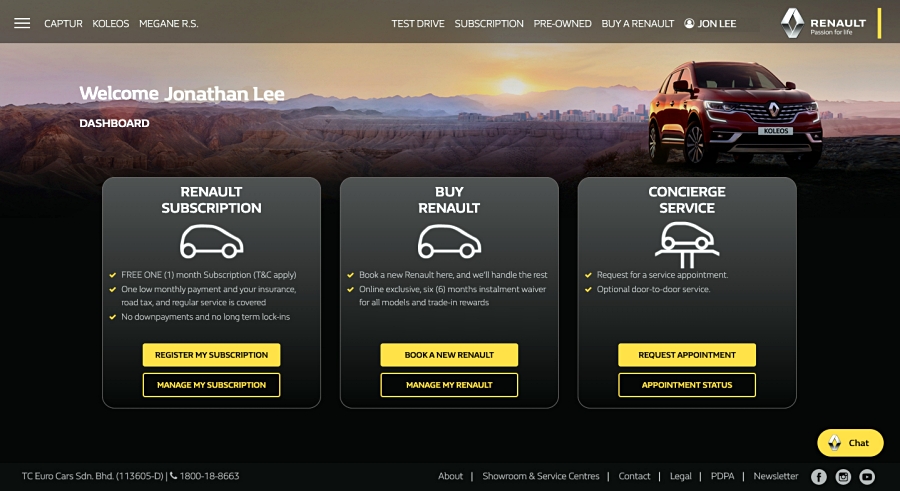Open the Facebook page icon
The width and height of the screenshot is (900, 491).
[819, 477]
